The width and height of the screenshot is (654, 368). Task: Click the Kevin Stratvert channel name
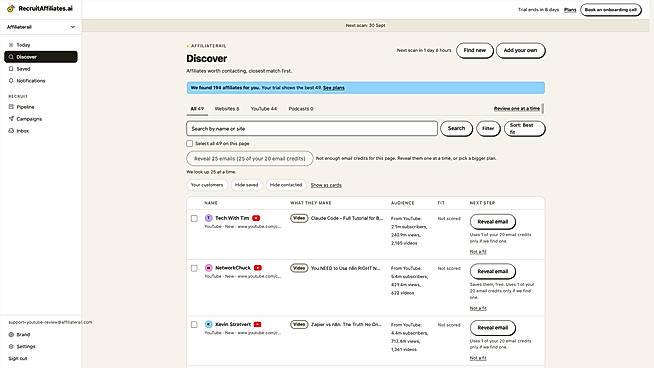click(x=233, y=324)
